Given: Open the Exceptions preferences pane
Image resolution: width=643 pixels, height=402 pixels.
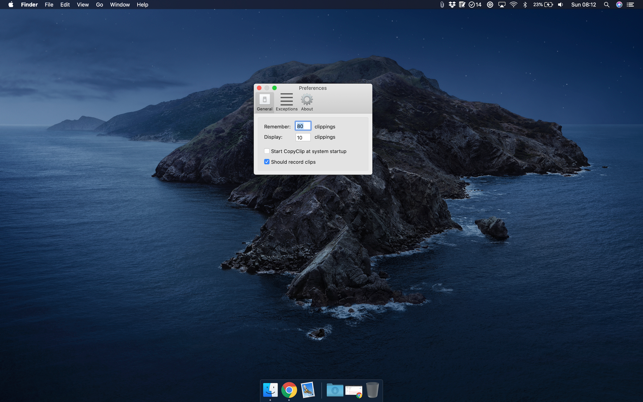Looking at the screenshot, I should [x=286, y=101].
